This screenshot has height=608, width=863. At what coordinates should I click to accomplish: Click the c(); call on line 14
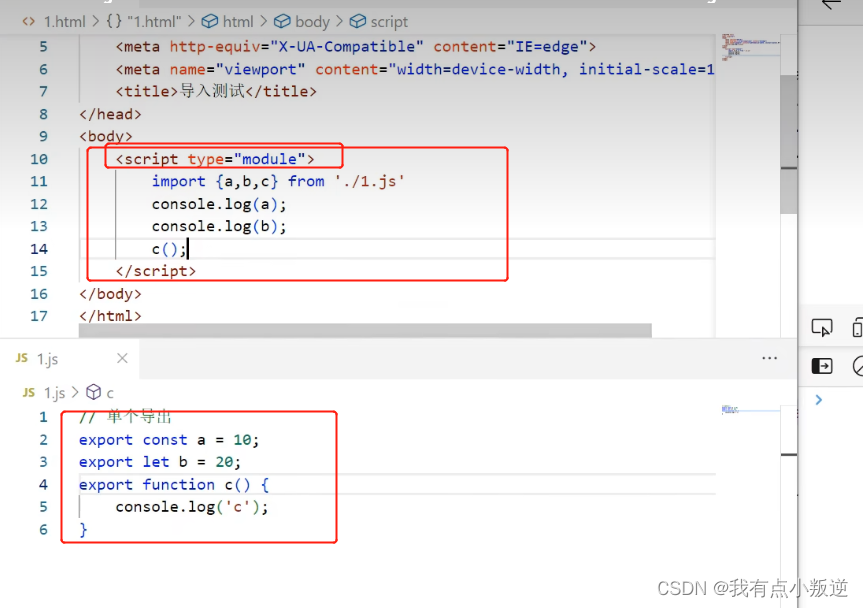coord(169,249)
